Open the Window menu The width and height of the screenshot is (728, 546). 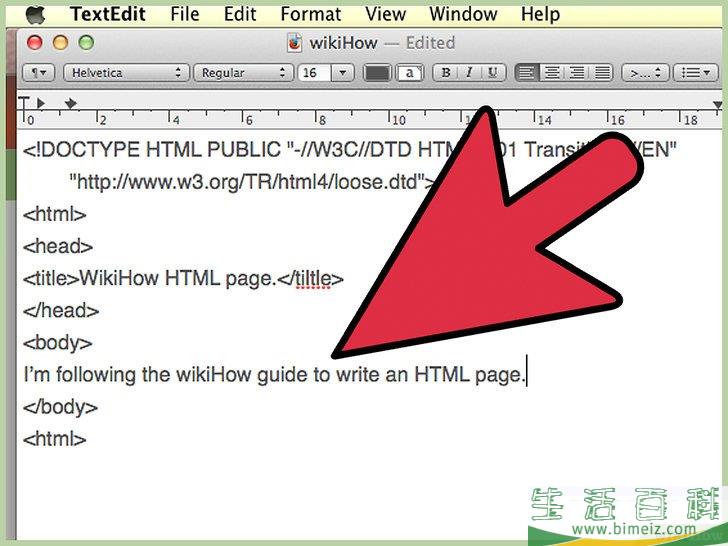coord(463,14)
